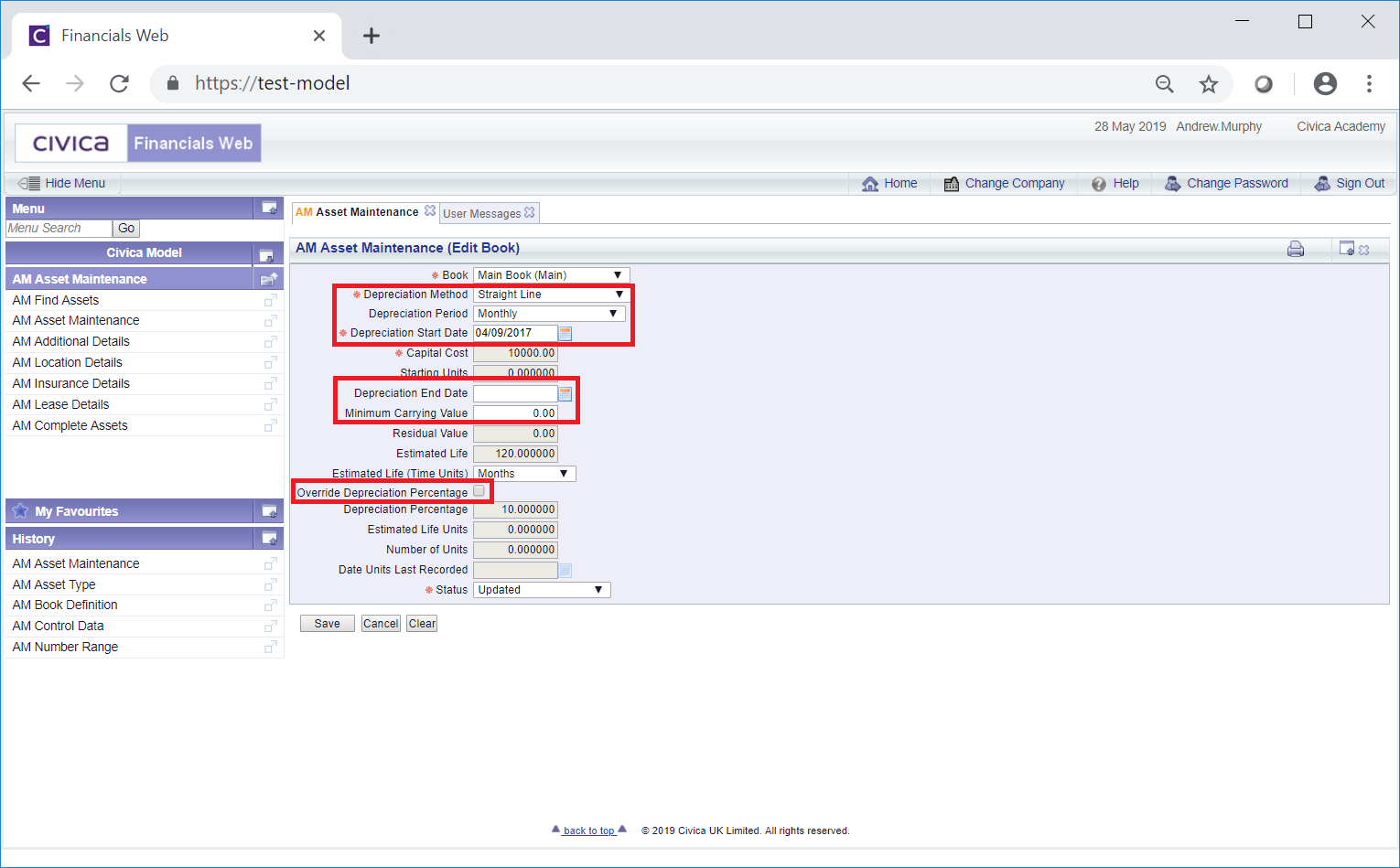Screen dimensions: 1400x868
Task: Open browser profile account icon
Action: [1325, 84]
